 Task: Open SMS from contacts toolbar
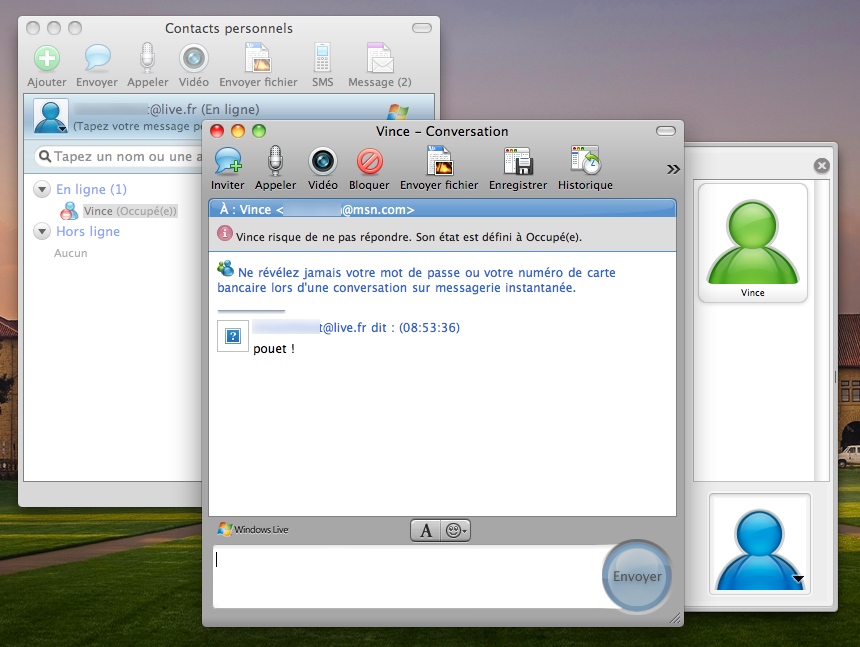pyautogui.click(x=322, y=59)
